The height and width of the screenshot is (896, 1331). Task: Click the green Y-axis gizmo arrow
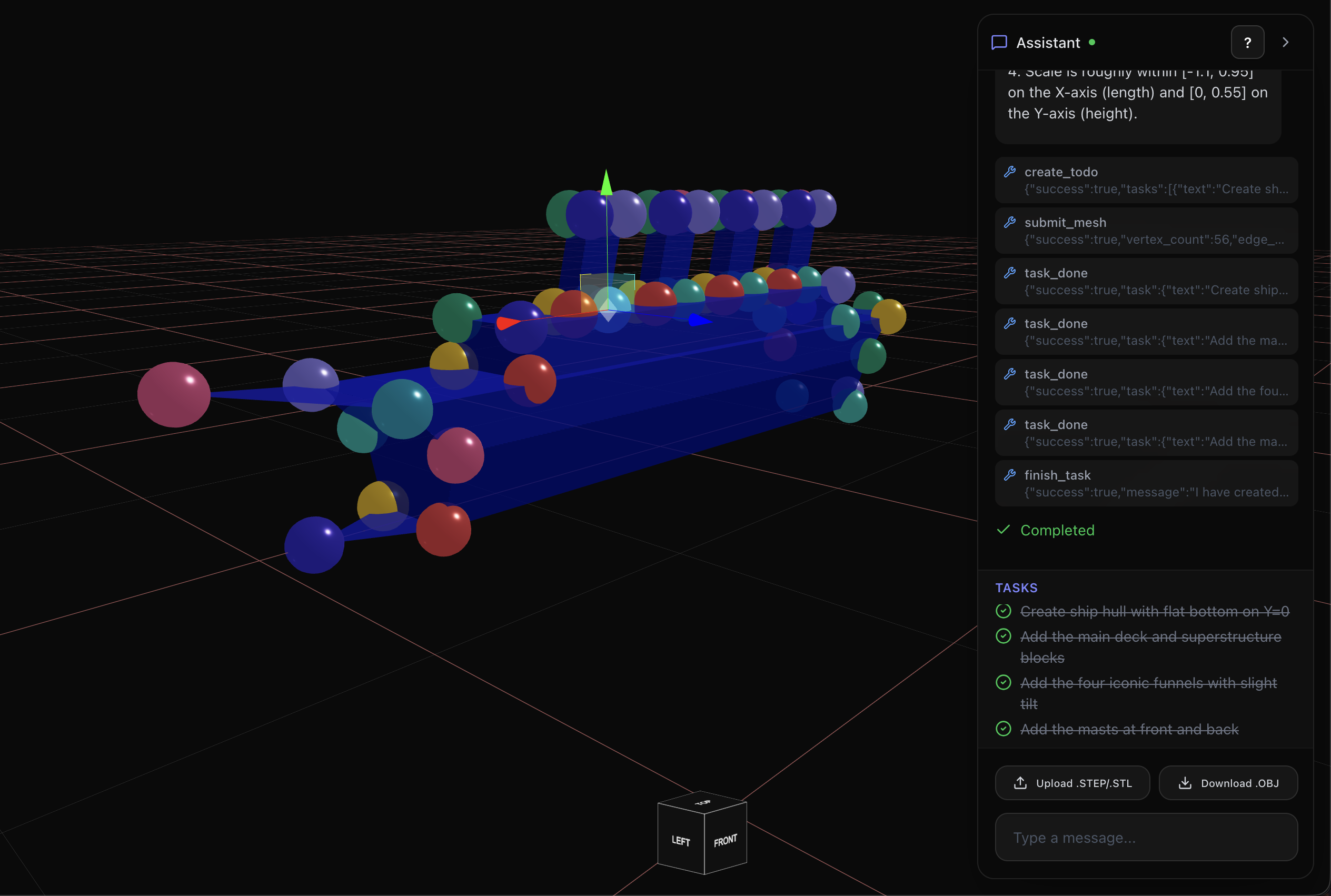[x=607, y=184]
